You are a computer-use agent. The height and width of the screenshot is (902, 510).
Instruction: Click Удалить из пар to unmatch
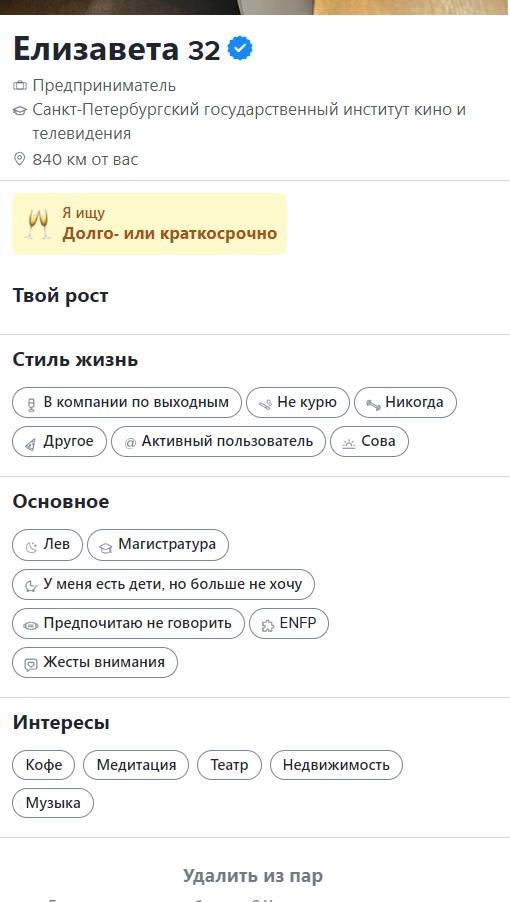253,876
